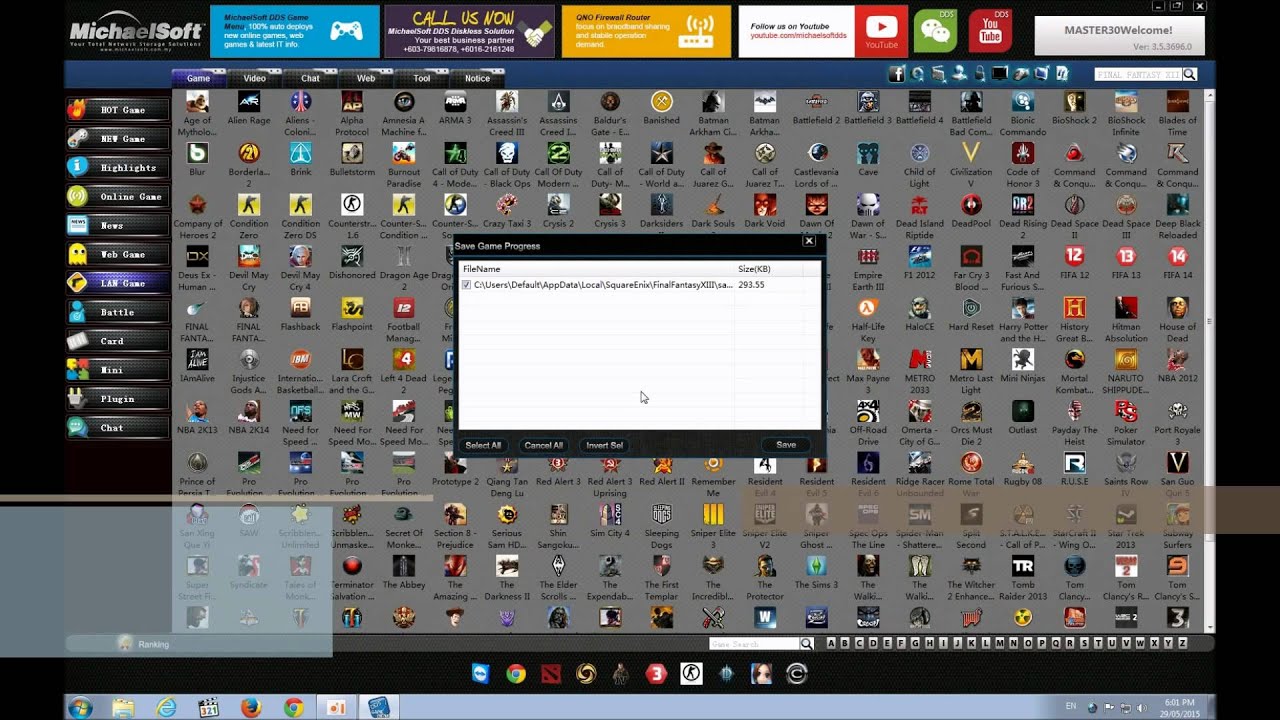Open the WeChat banner icon
1280x720 pixels.
[x=936, y=31]
